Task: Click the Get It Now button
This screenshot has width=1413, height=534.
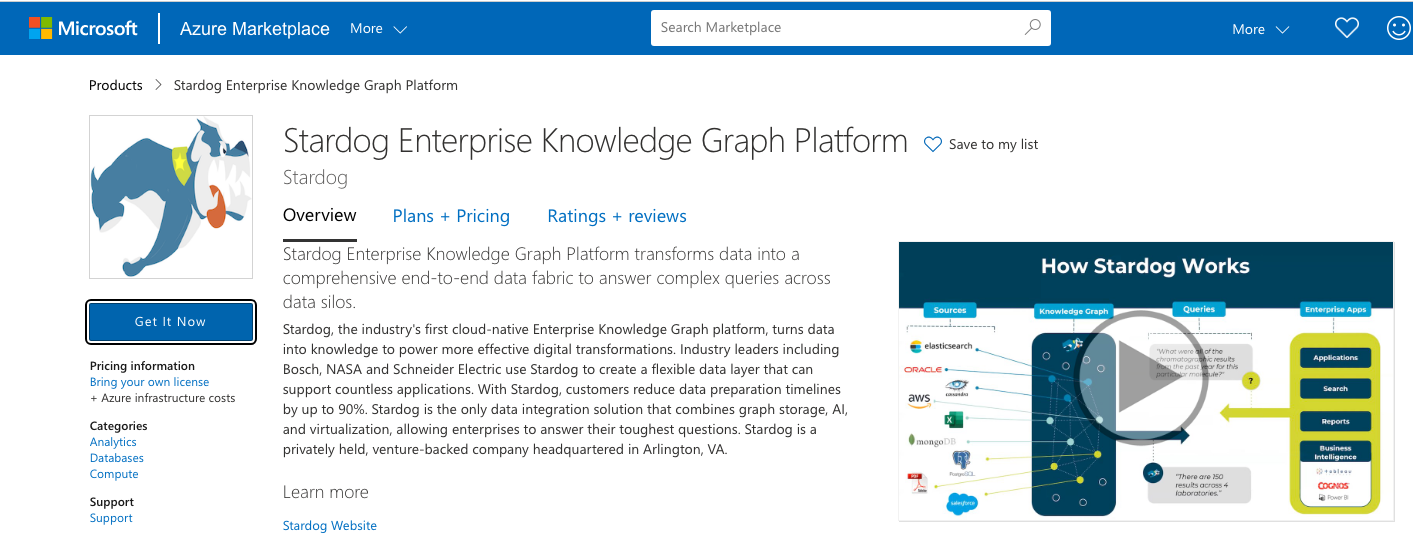Action: tap(171, 322)
